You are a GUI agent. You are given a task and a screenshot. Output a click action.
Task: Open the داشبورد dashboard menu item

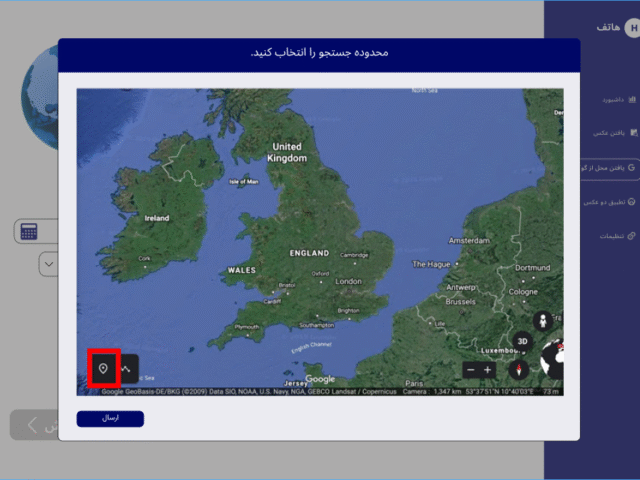[x=612, y=100]
